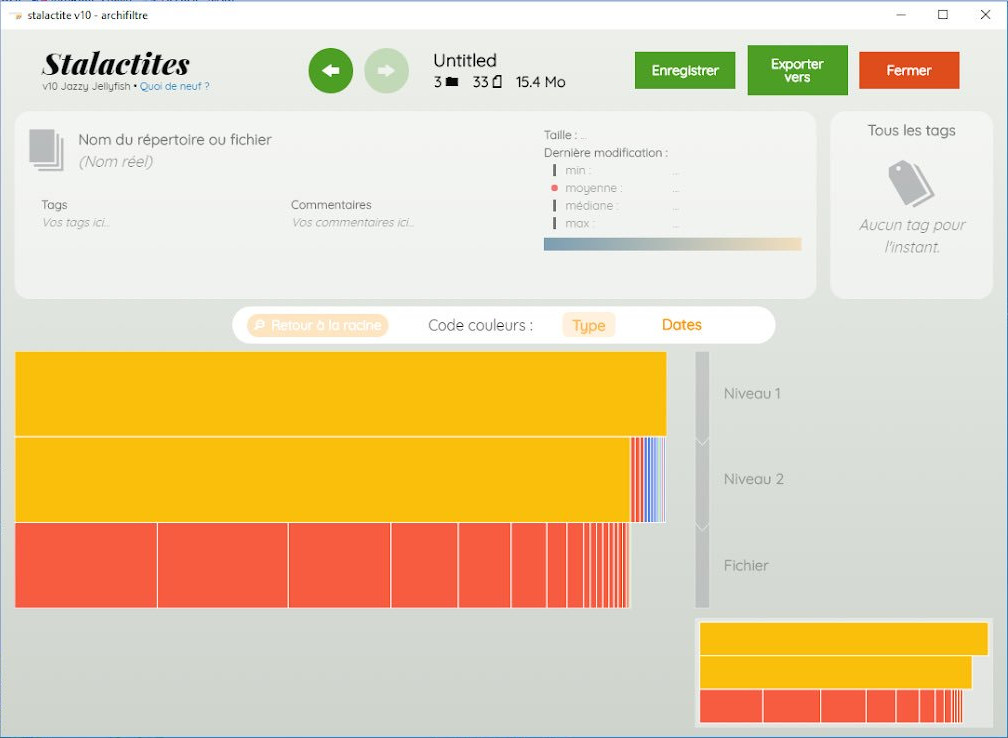Click the Niveau 2 level chevron bar
1008x738 pixels.
pos(702,482)
